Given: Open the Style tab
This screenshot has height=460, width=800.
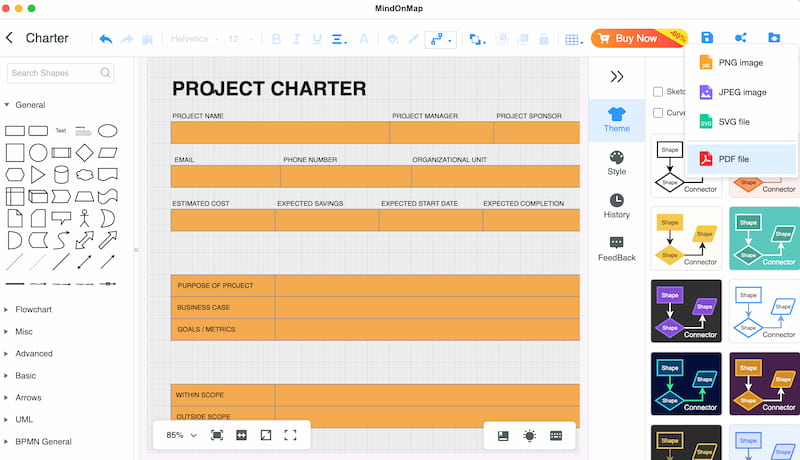Looking at the screenshot, I should coord(617,163).
